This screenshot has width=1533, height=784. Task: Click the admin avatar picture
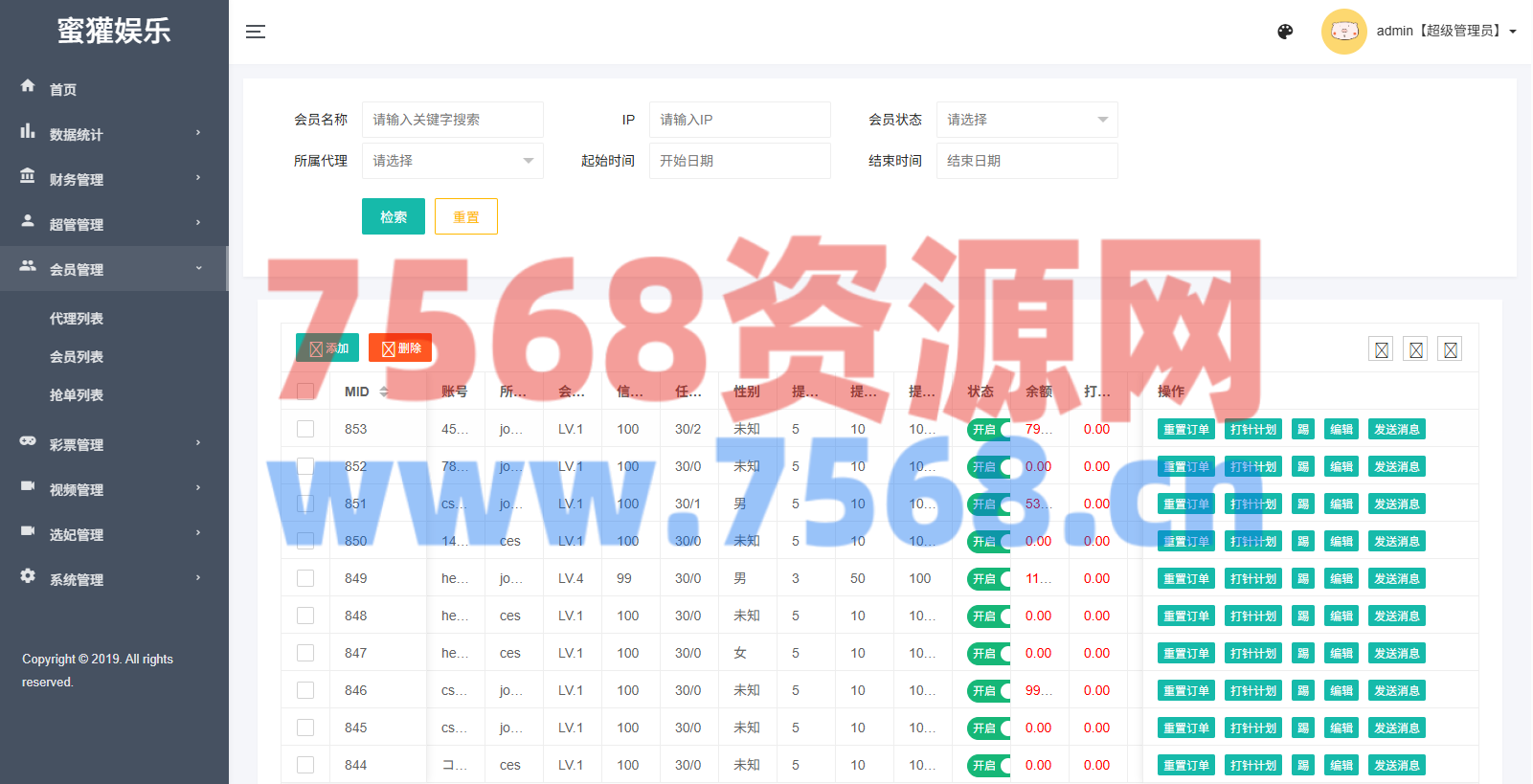coord(1343,32)
